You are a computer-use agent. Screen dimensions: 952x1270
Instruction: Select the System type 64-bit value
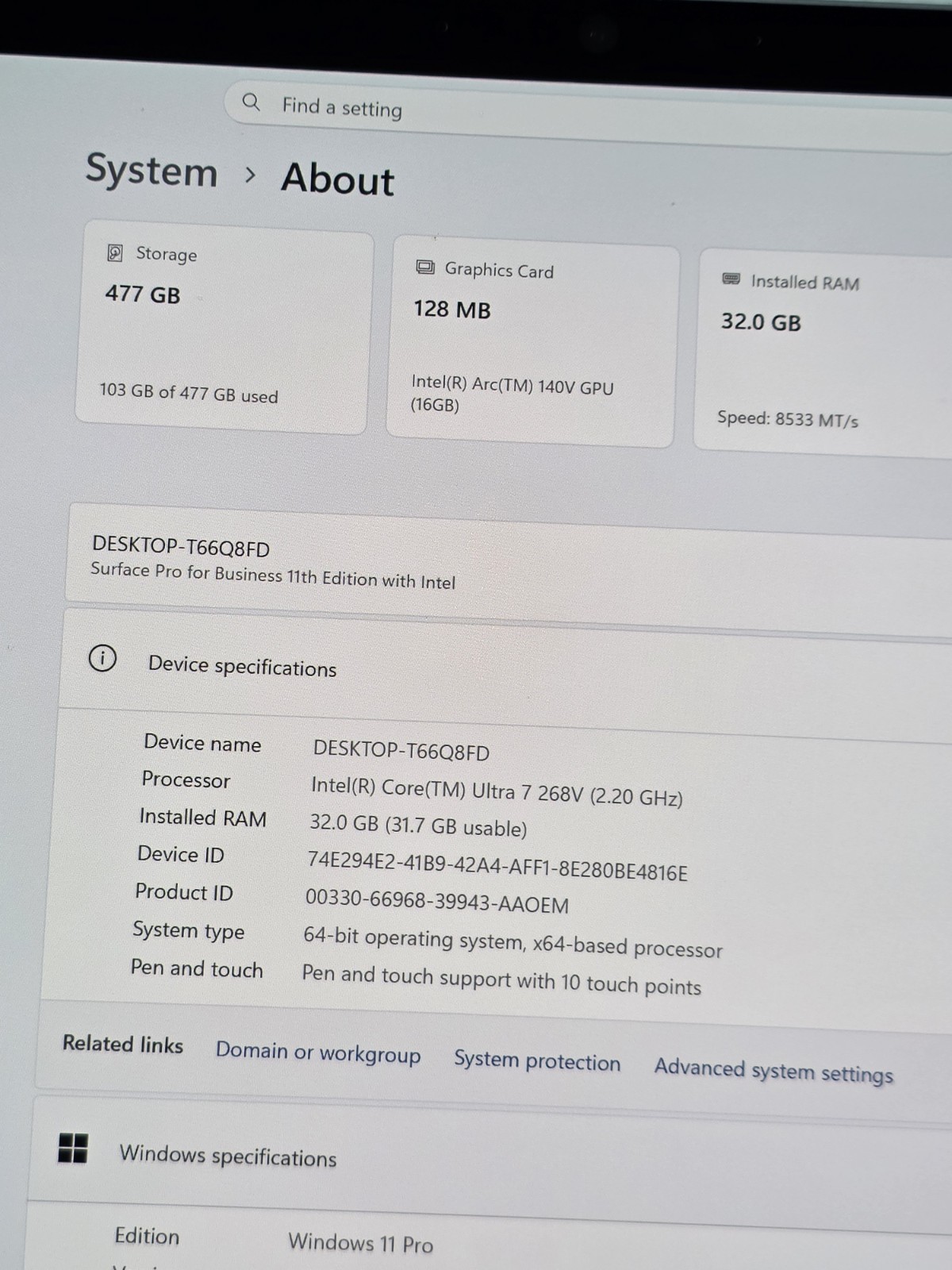point(512,942)
